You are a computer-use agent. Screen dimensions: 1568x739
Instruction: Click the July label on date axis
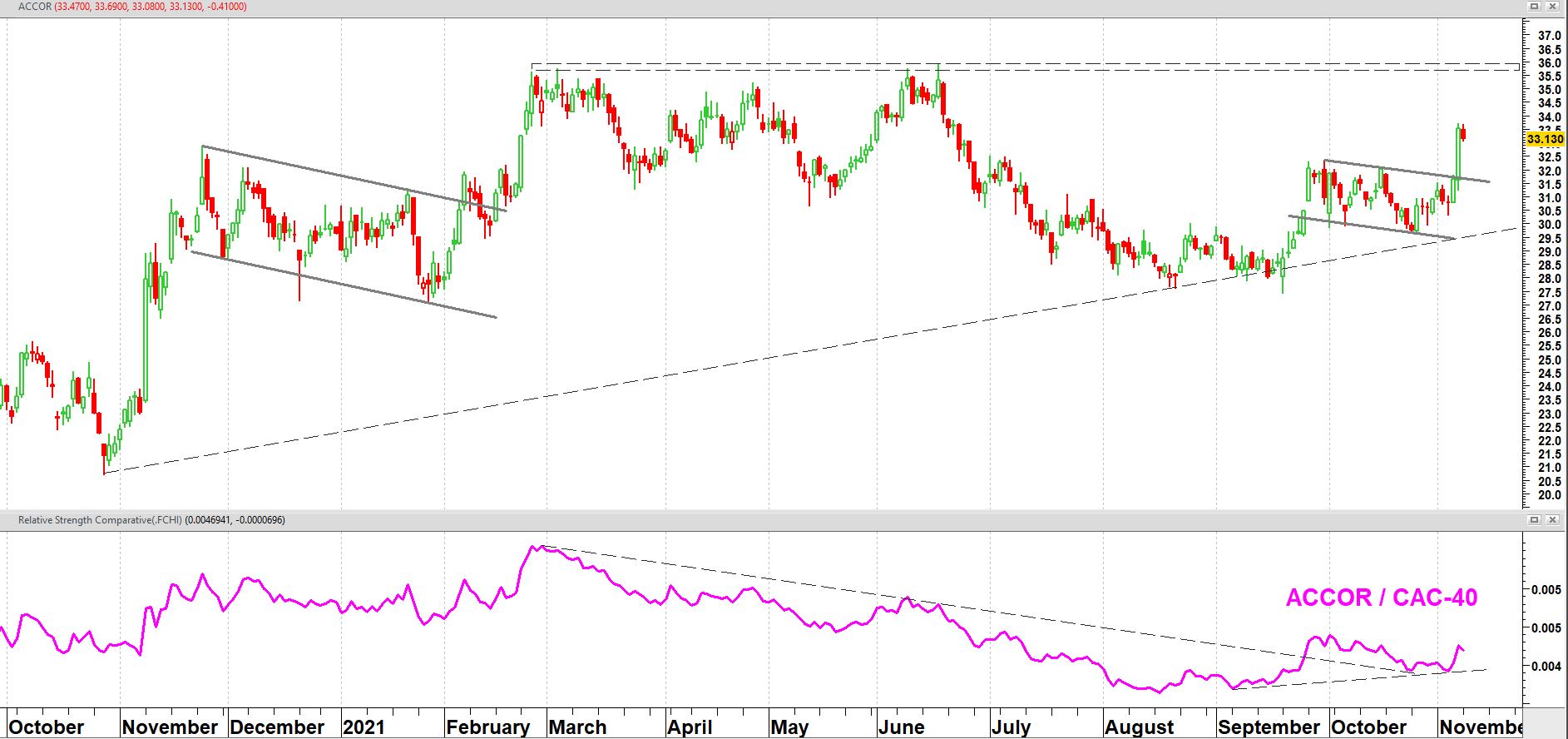pos(1011,727)
